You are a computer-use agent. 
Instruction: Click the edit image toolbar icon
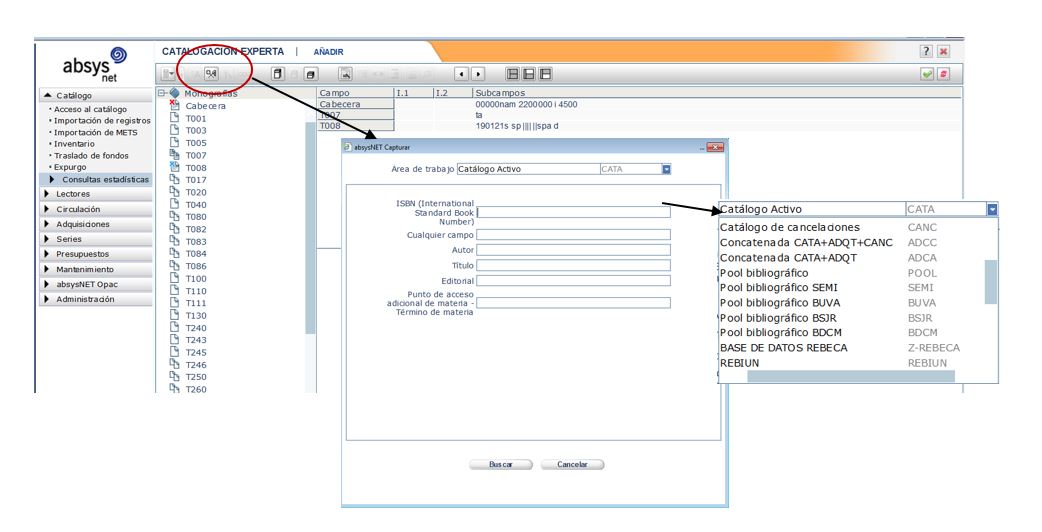click(x=346, y=74)
